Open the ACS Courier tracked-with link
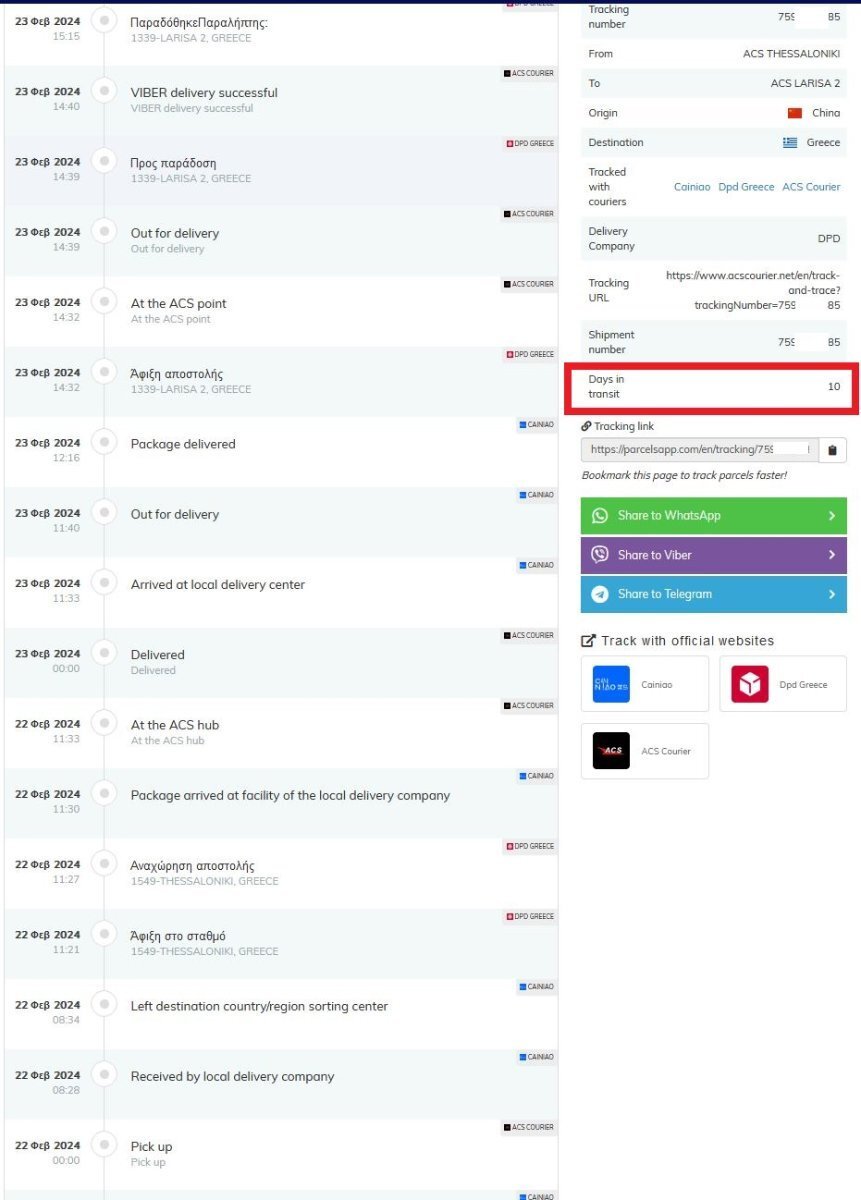 811,187
